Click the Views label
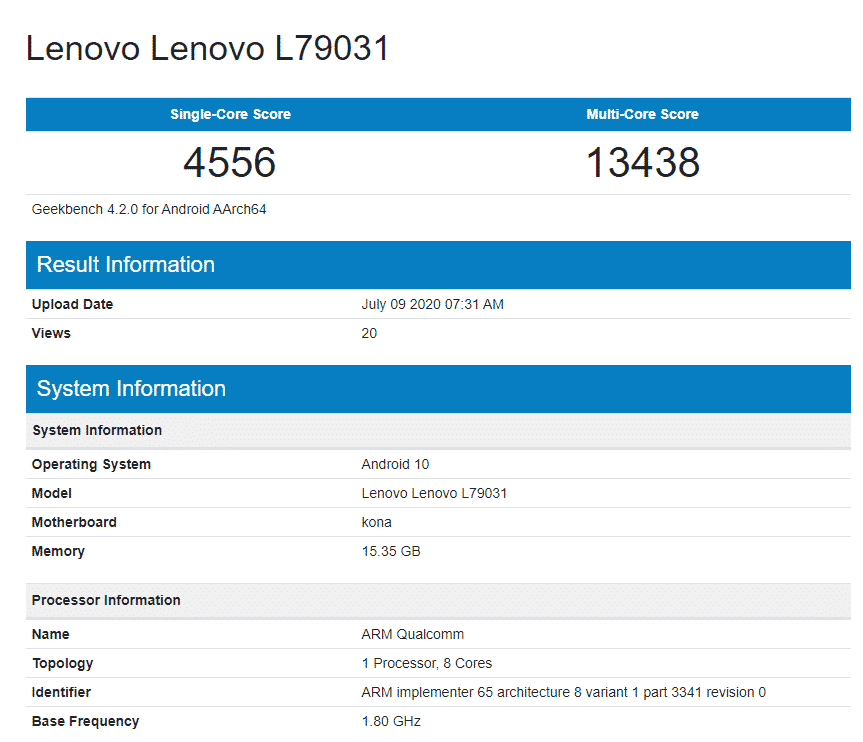Viewport: 863px width, 742px height. click(51, 334)
